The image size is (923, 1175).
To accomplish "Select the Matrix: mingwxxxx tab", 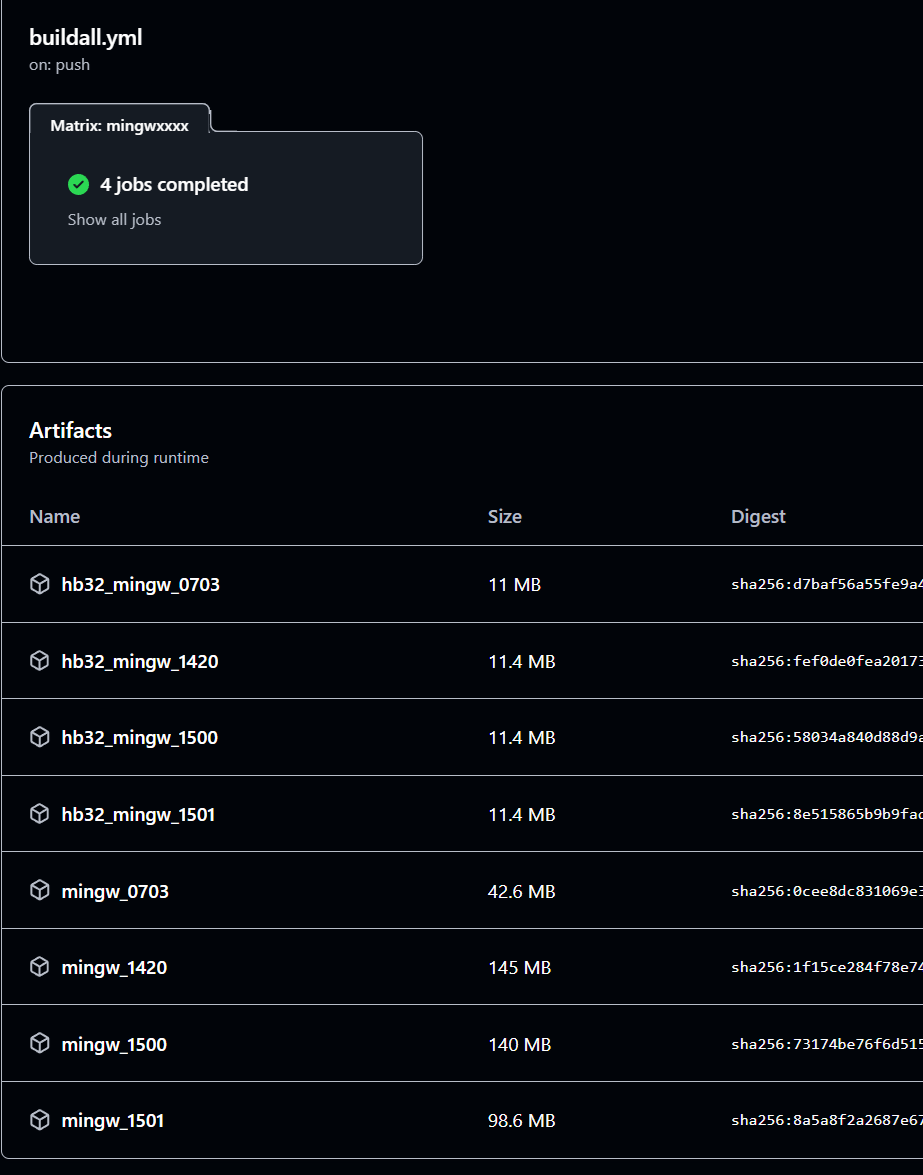I will [119, 126].
